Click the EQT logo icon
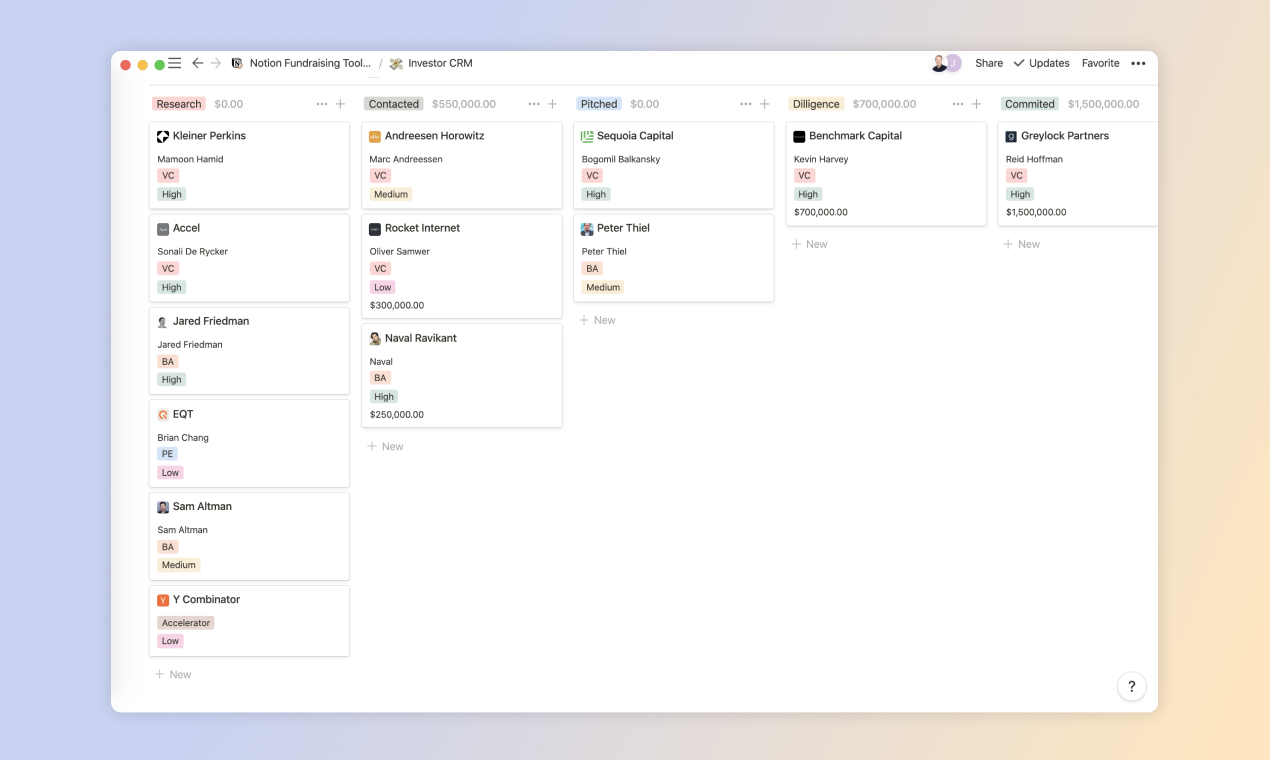 (x=163, y=415)
